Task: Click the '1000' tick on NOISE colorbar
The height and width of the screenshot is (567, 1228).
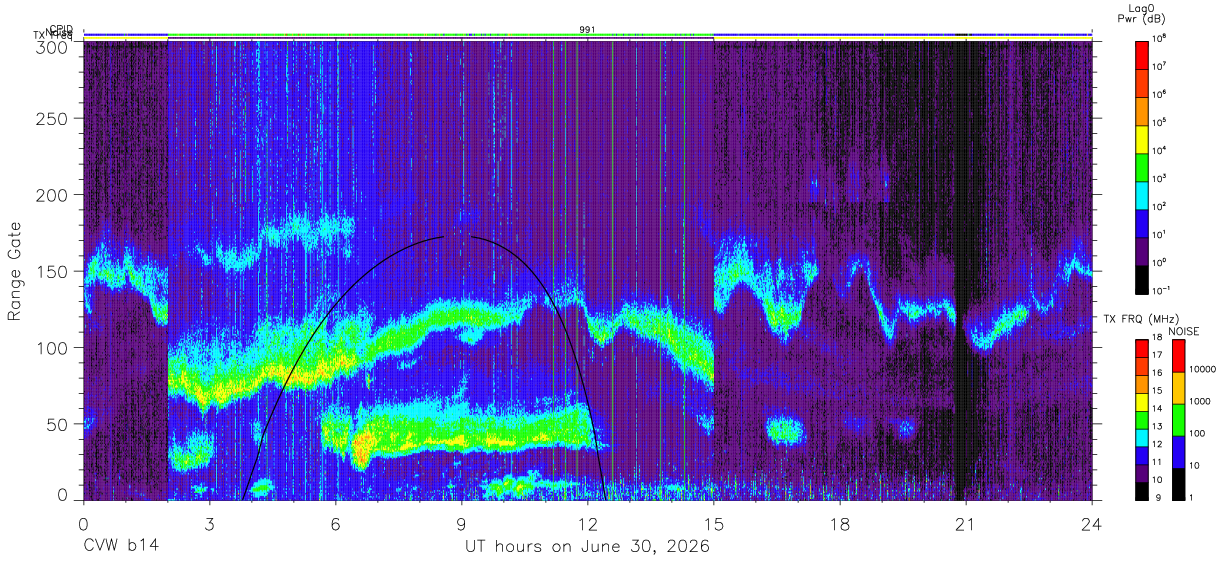Action: coord(1199,403)
